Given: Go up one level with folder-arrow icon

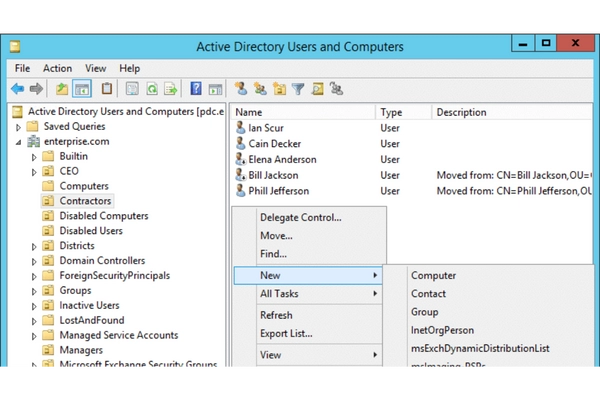Looking at the screenshot, I should point(62,89).
